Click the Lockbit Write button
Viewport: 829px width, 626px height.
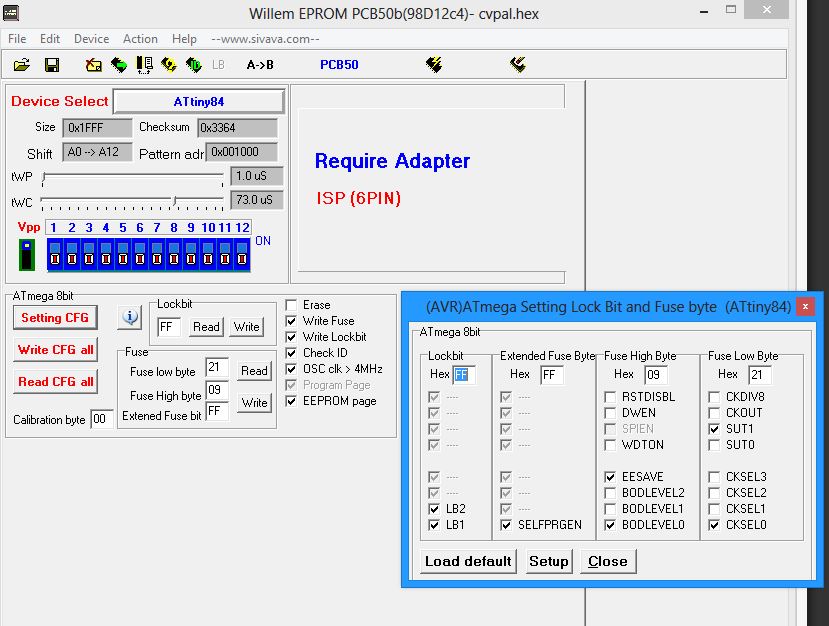point(247,327)
